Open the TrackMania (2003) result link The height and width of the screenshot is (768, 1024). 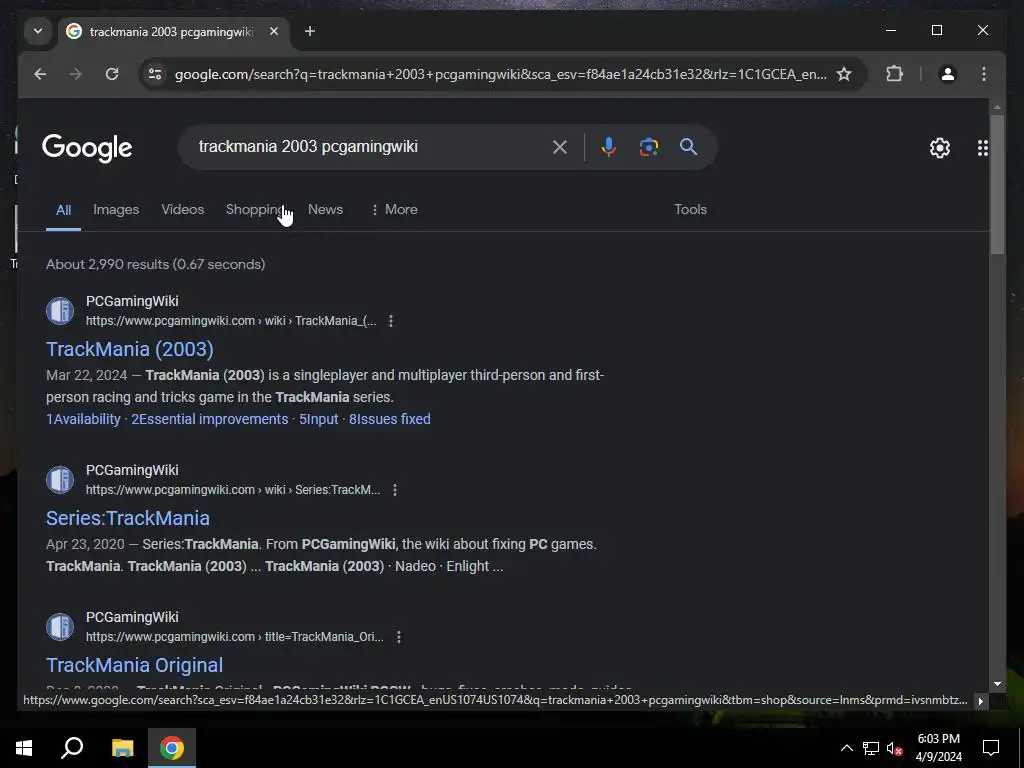tap(130, 349)
